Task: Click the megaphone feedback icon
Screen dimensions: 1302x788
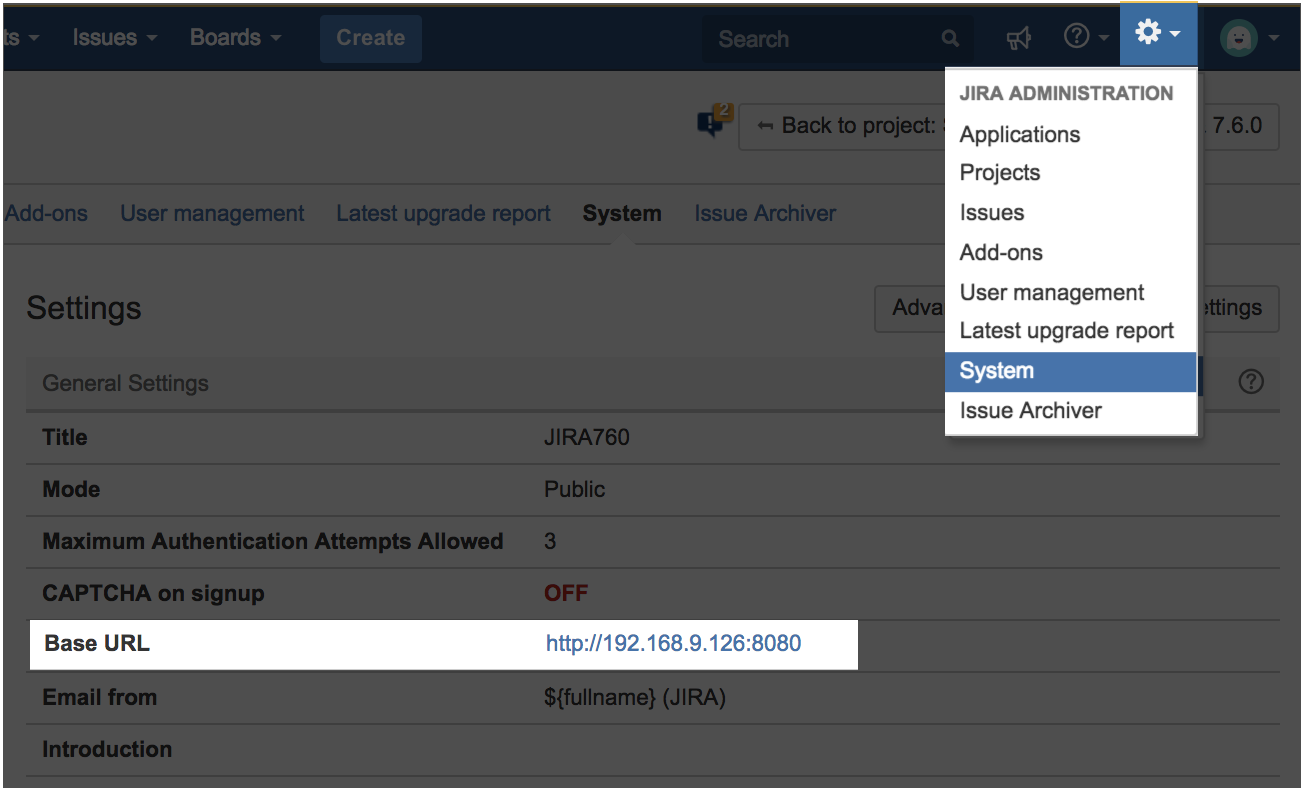Action: point(1018,38)
